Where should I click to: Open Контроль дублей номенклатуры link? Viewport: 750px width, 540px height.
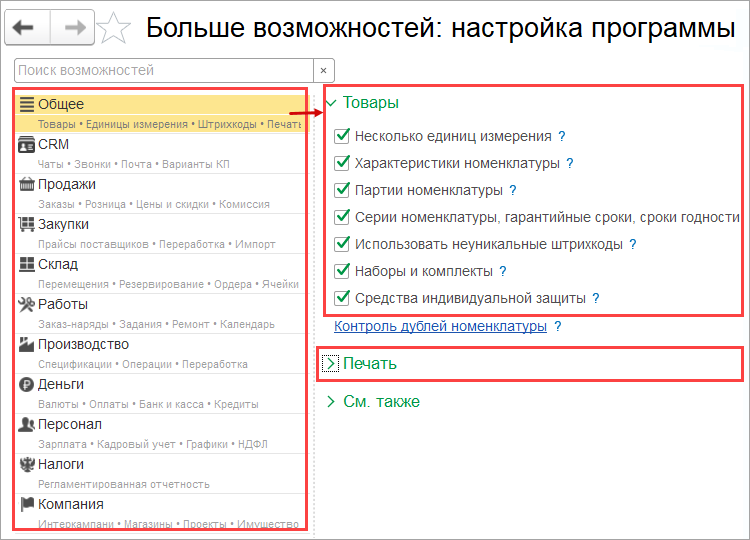(440, 326)
